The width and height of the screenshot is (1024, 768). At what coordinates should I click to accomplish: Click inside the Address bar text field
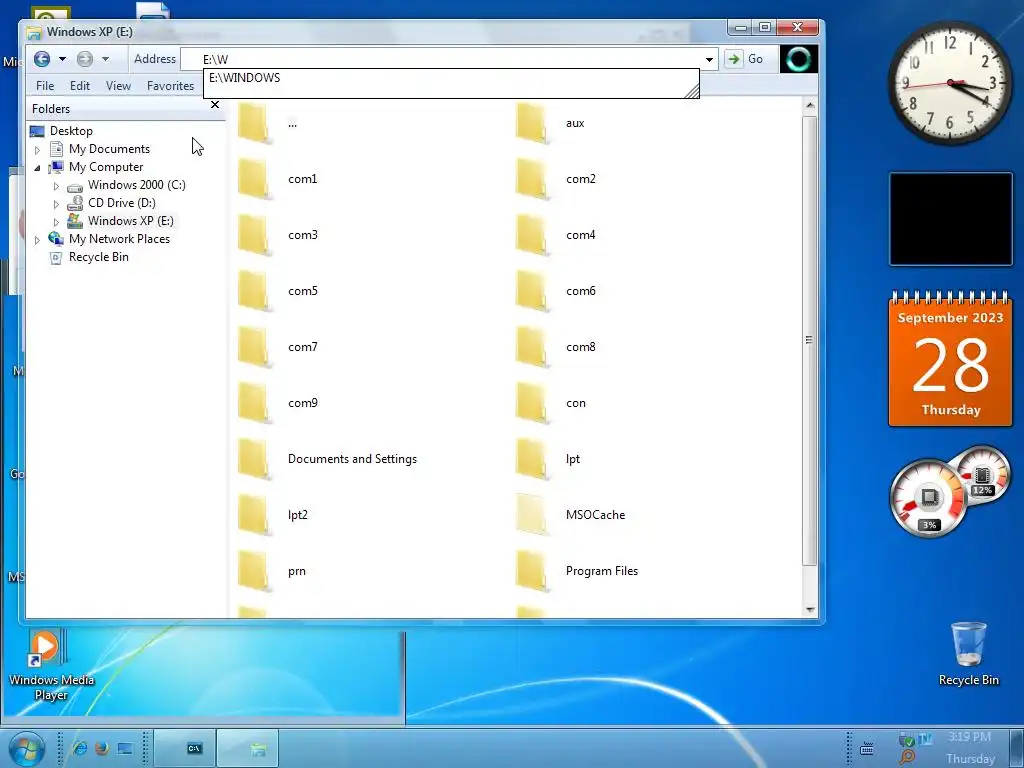pyautogui.click(x=441, y=59)
